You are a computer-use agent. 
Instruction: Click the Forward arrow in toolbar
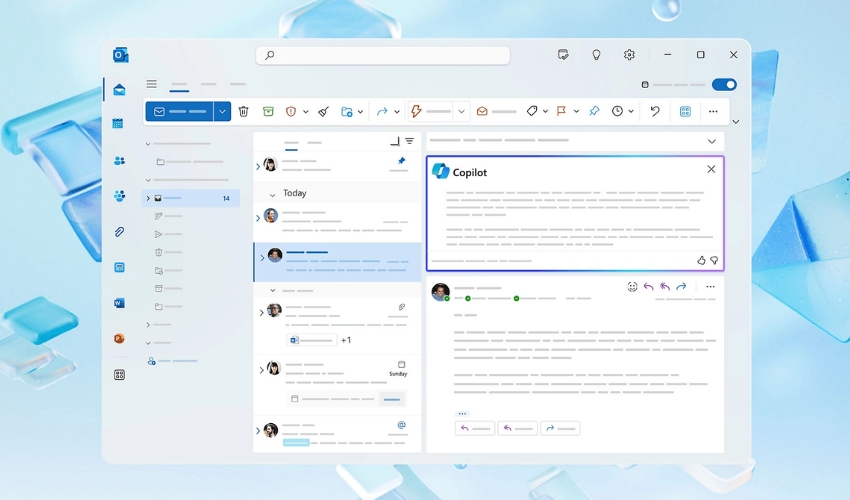382,111
